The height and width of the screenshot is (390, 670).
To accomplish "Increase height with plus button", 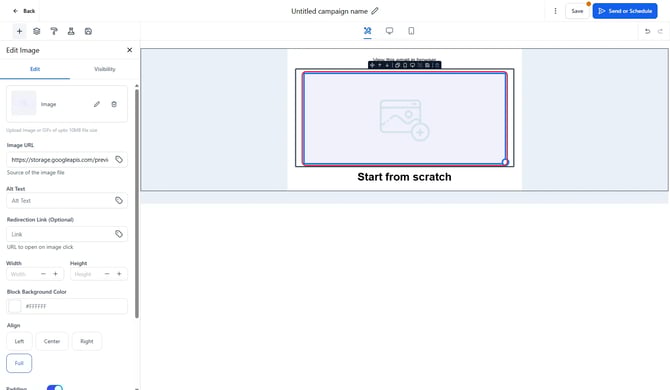I will click(x=119, y=274).
